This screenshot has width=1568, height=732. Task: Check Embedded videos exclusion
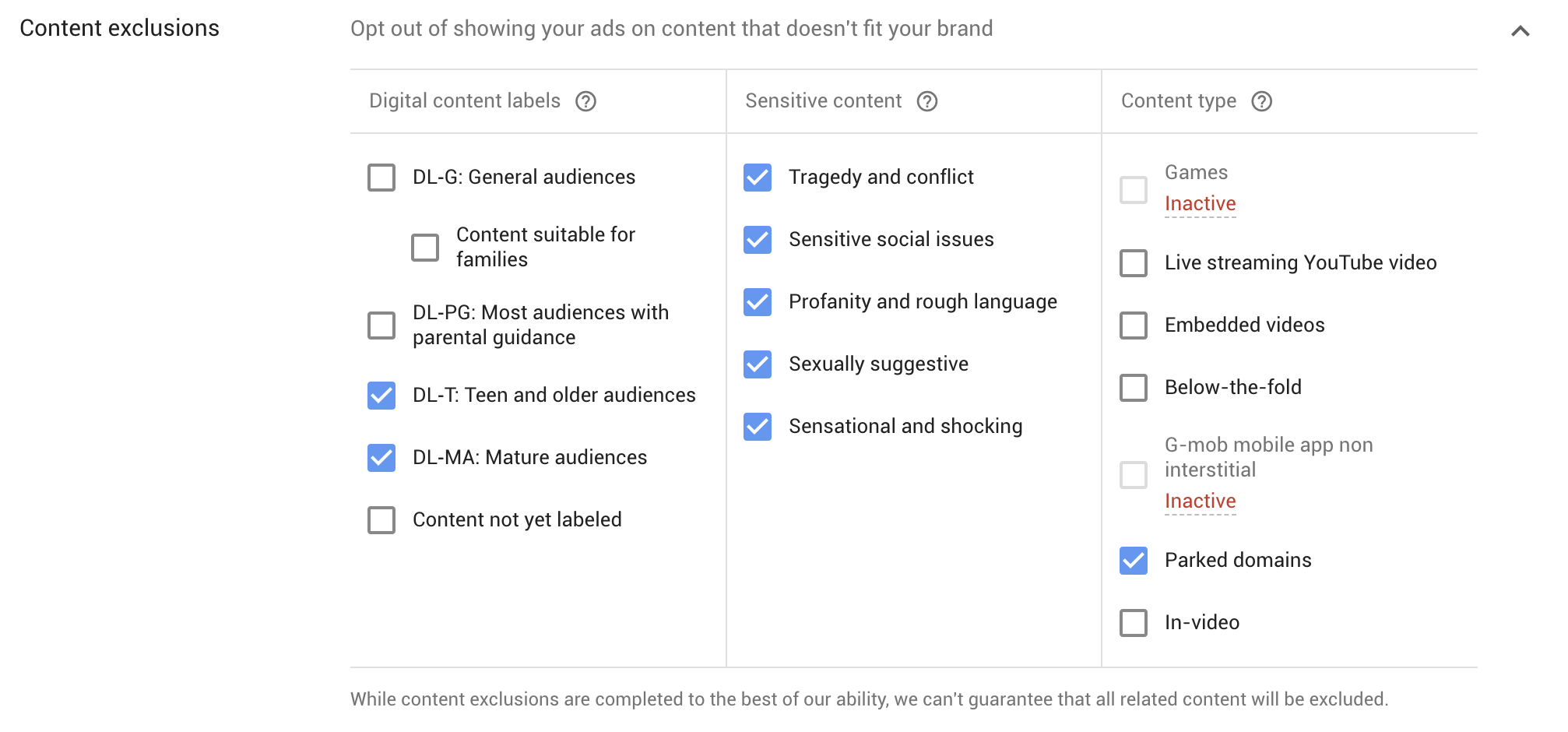pos(1134,326)
